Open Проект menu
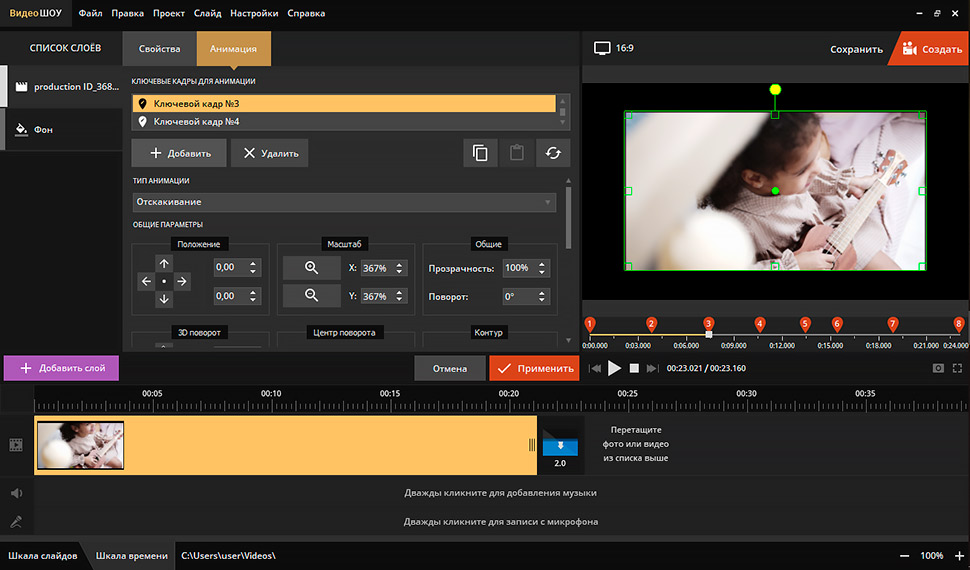Viewport: 970px width, 570px height. (169, 13)
